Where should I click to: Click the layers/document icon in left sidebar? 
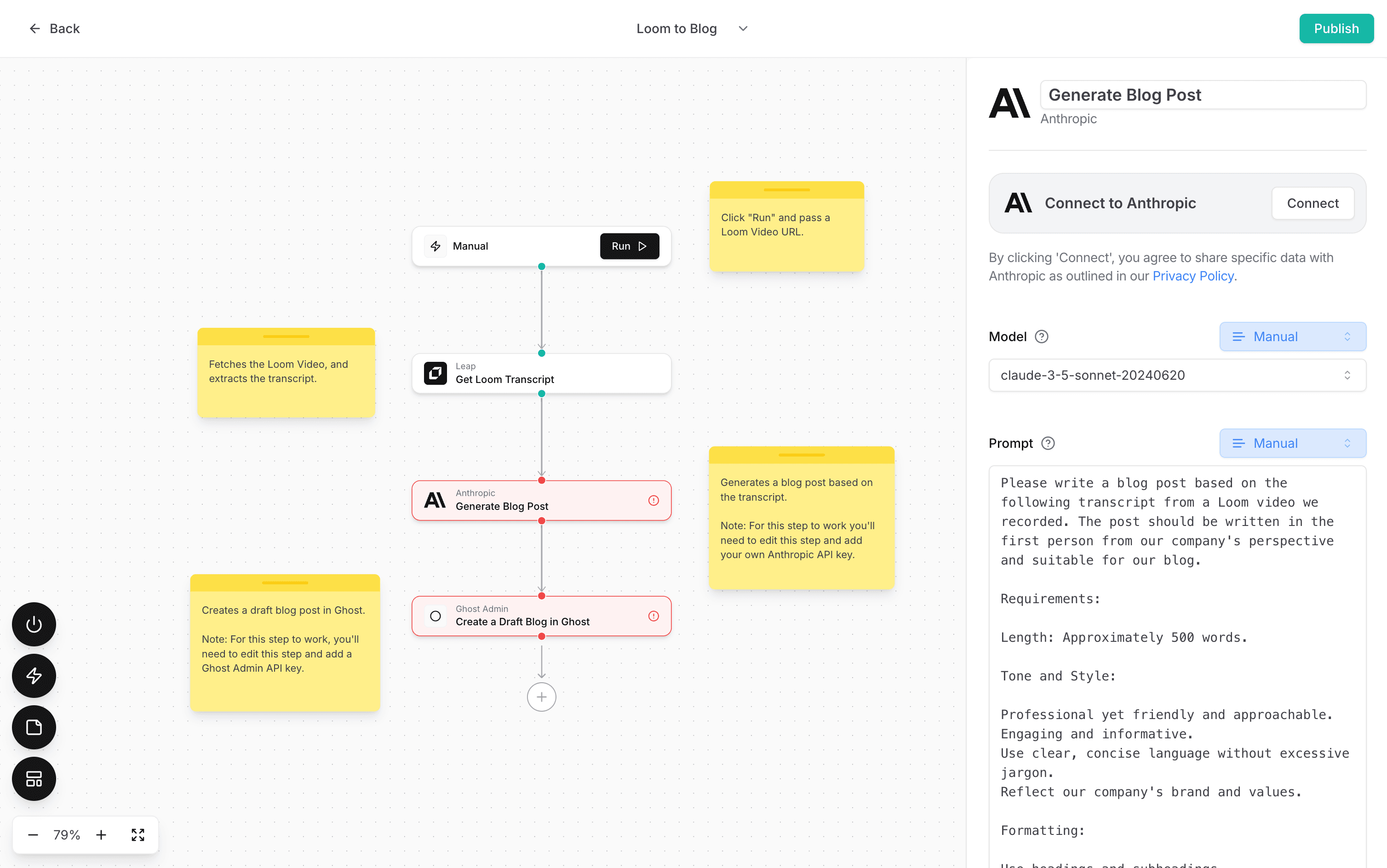[33, 728]
